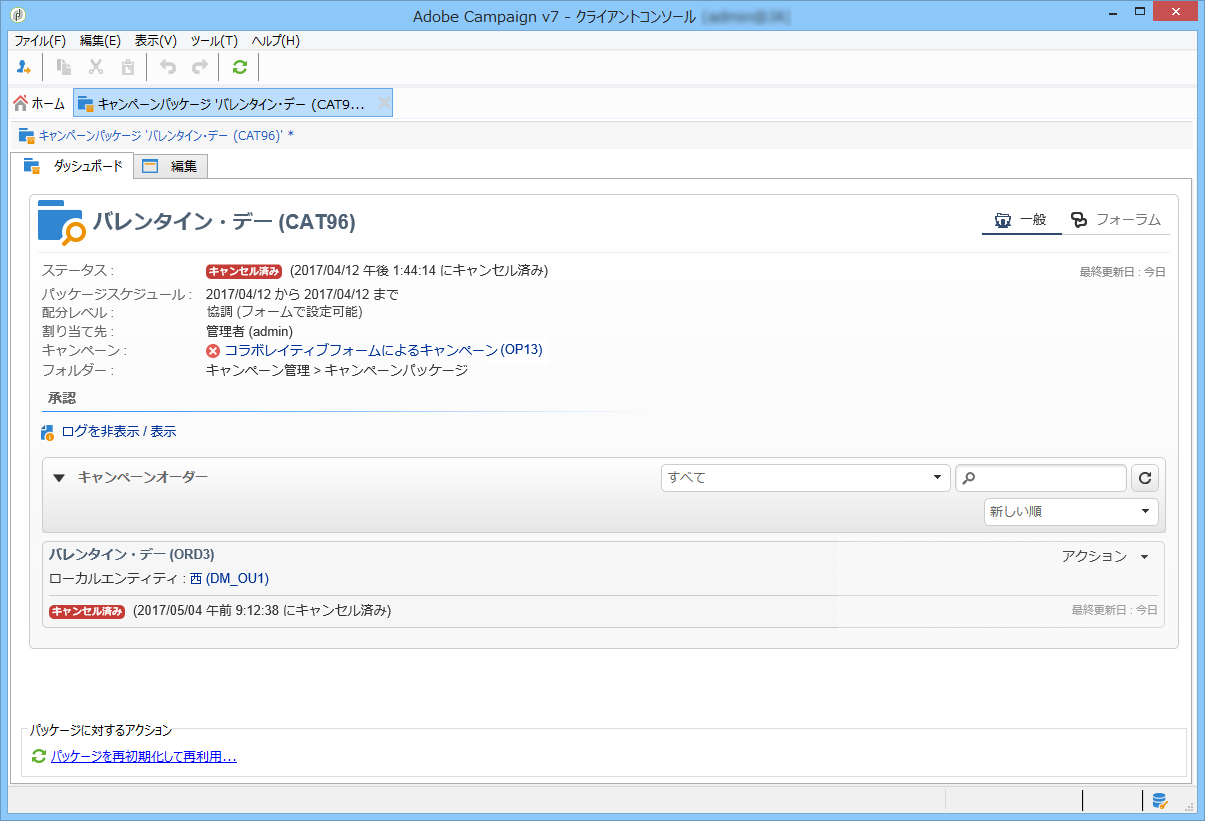Collapse the キャンペーンオーダー section triangle
This screenshot has height=823, width=1206.
(58, 478)
